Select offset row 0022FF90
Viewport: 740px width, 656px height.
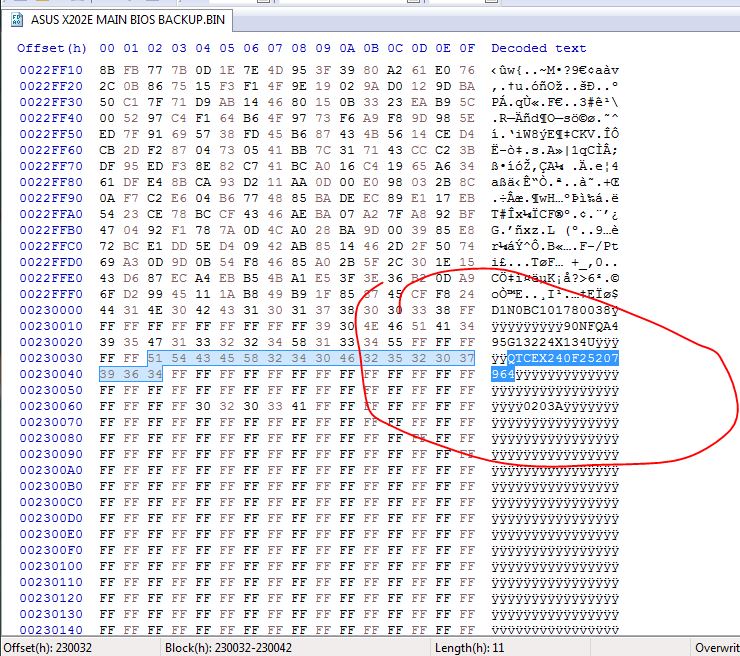pyautogui.click(x=51, y=198)
